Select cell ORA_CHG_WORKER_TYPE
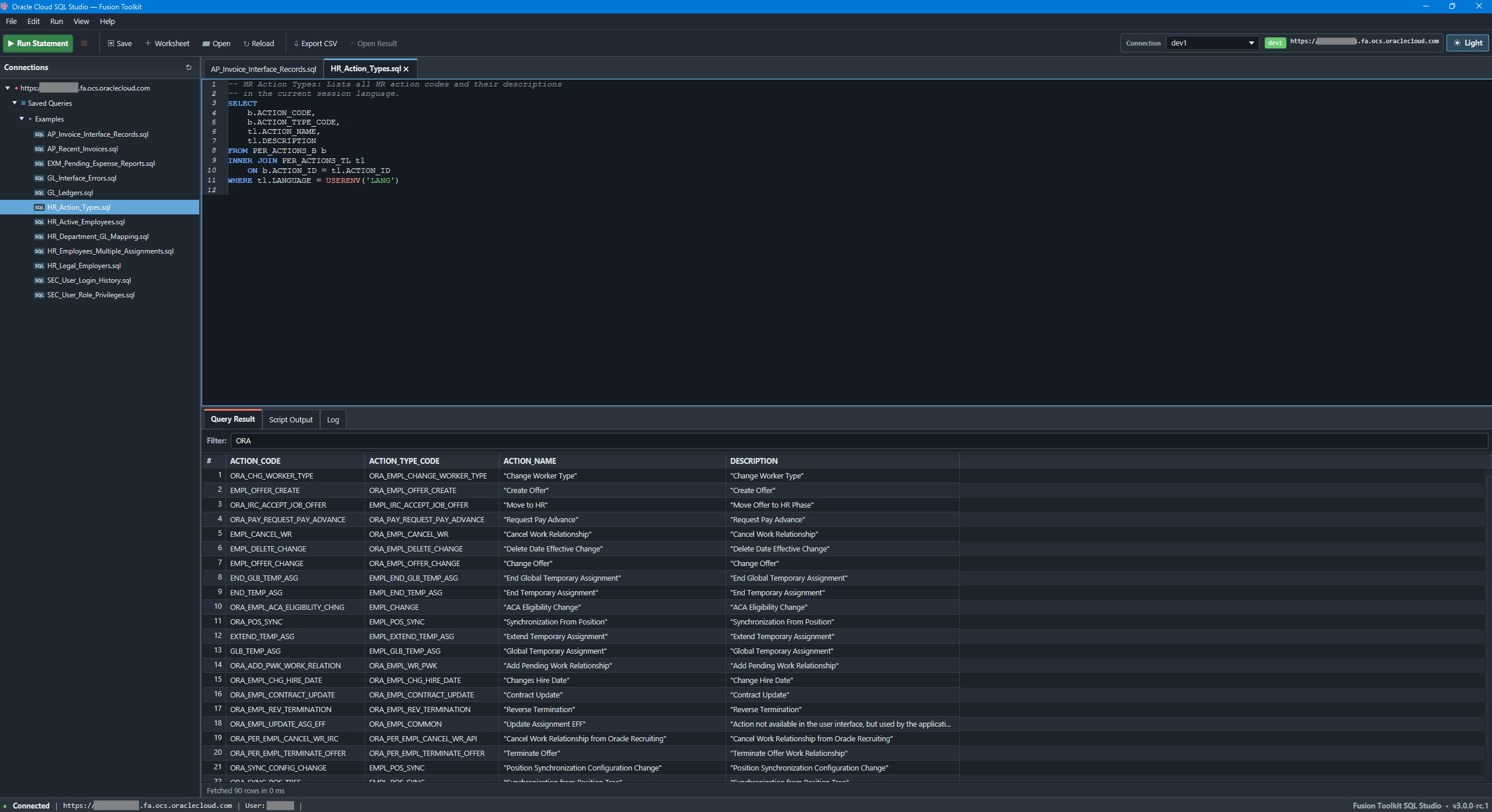This screenshot has width=1492, height=812. click(294, 476)
